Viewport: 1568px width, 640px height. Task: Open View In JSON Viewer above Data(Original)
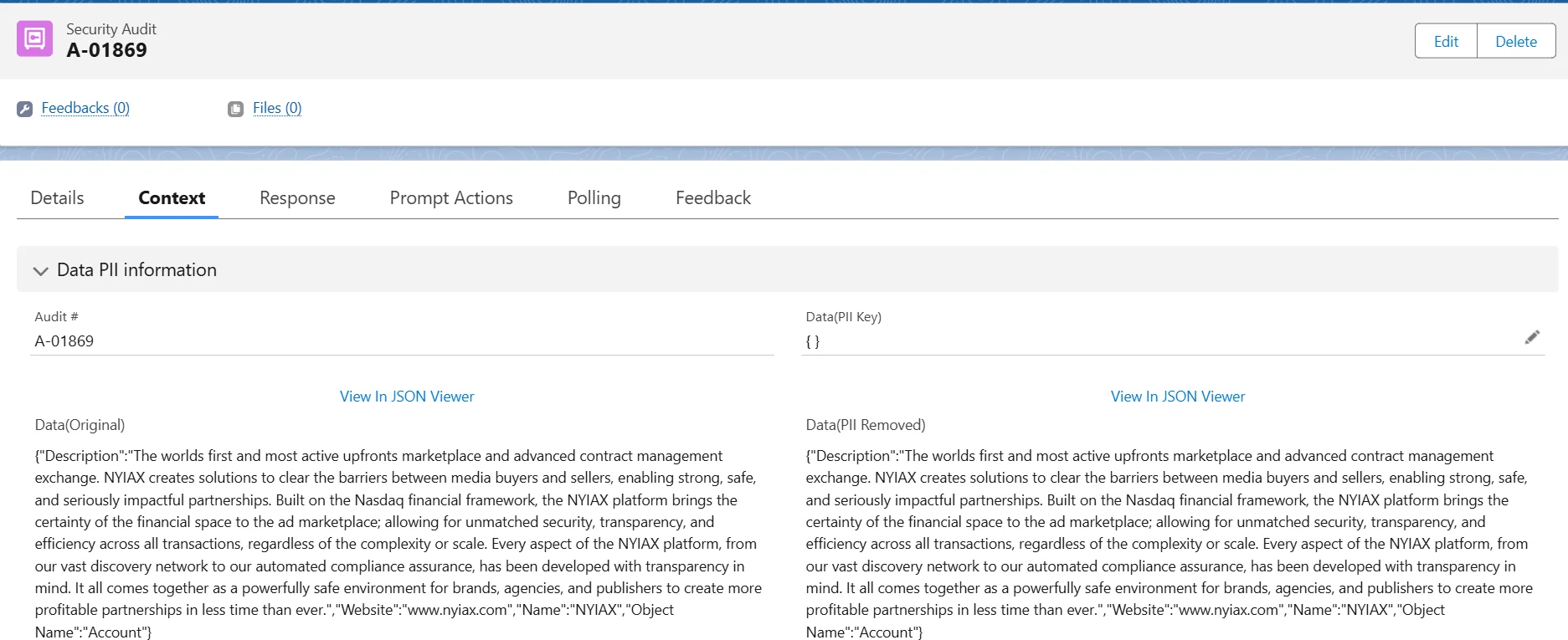(407, 397)
